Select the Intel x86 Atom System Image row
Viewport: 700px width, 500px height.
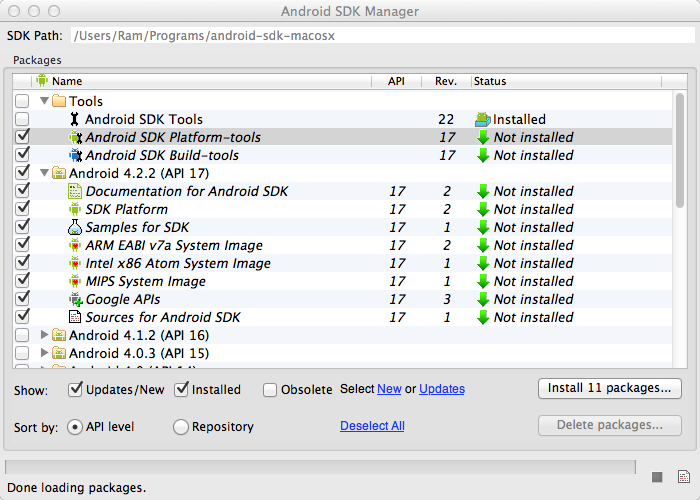342,263
